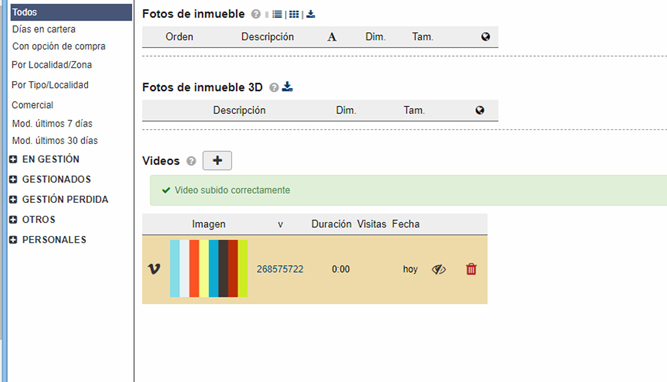
Task: Open help icon beside Fotos de inmueble 3D
Action: click(274, 88)
